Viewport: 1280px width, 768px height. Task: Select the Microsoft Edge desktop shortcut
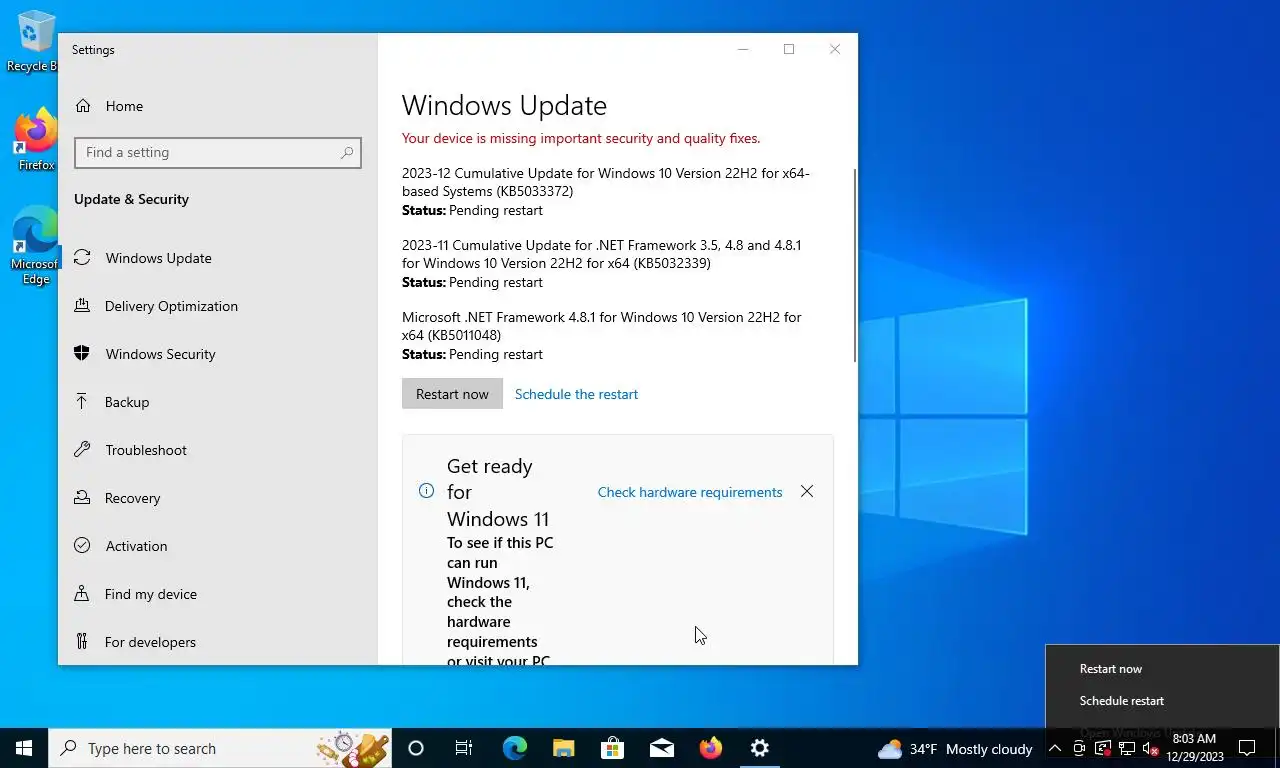click(x=36, y=246)
